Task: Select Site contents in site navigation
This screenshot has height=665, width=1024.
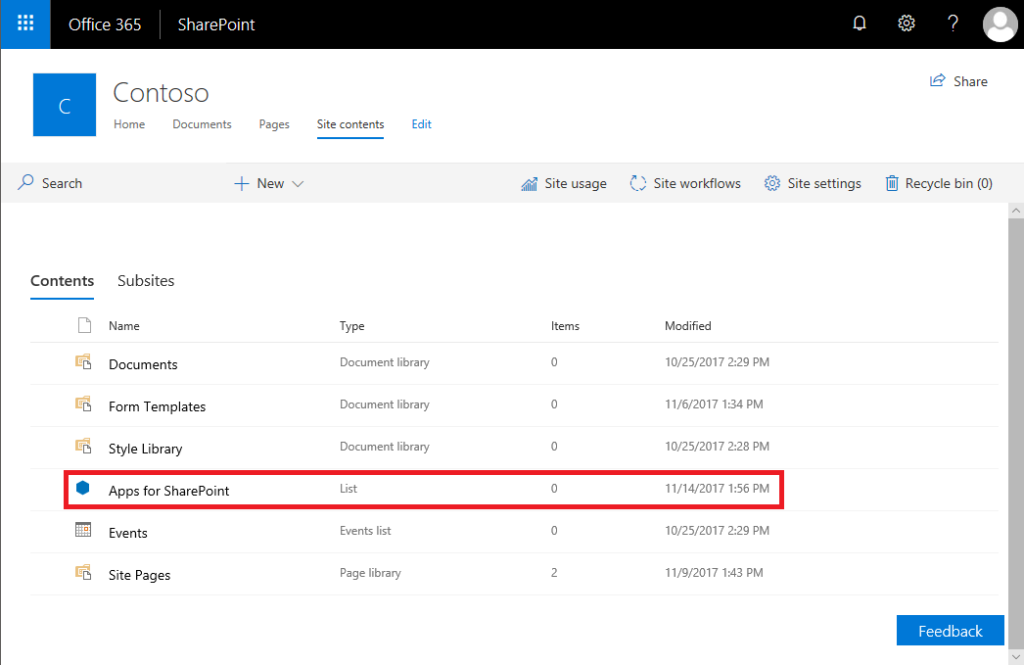Action: pos(350,124)
